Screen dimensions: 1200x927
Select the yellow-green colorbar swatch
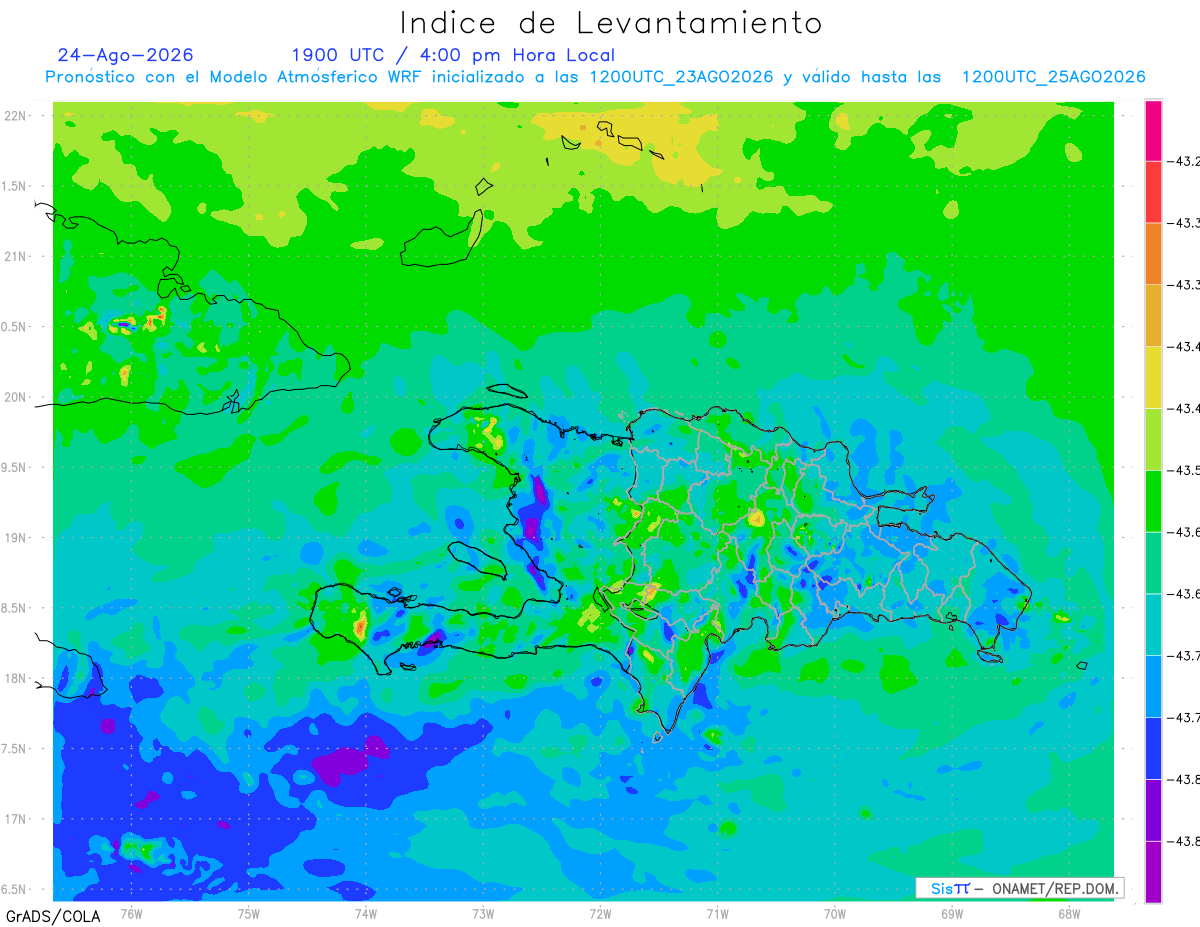(1153, 439)
